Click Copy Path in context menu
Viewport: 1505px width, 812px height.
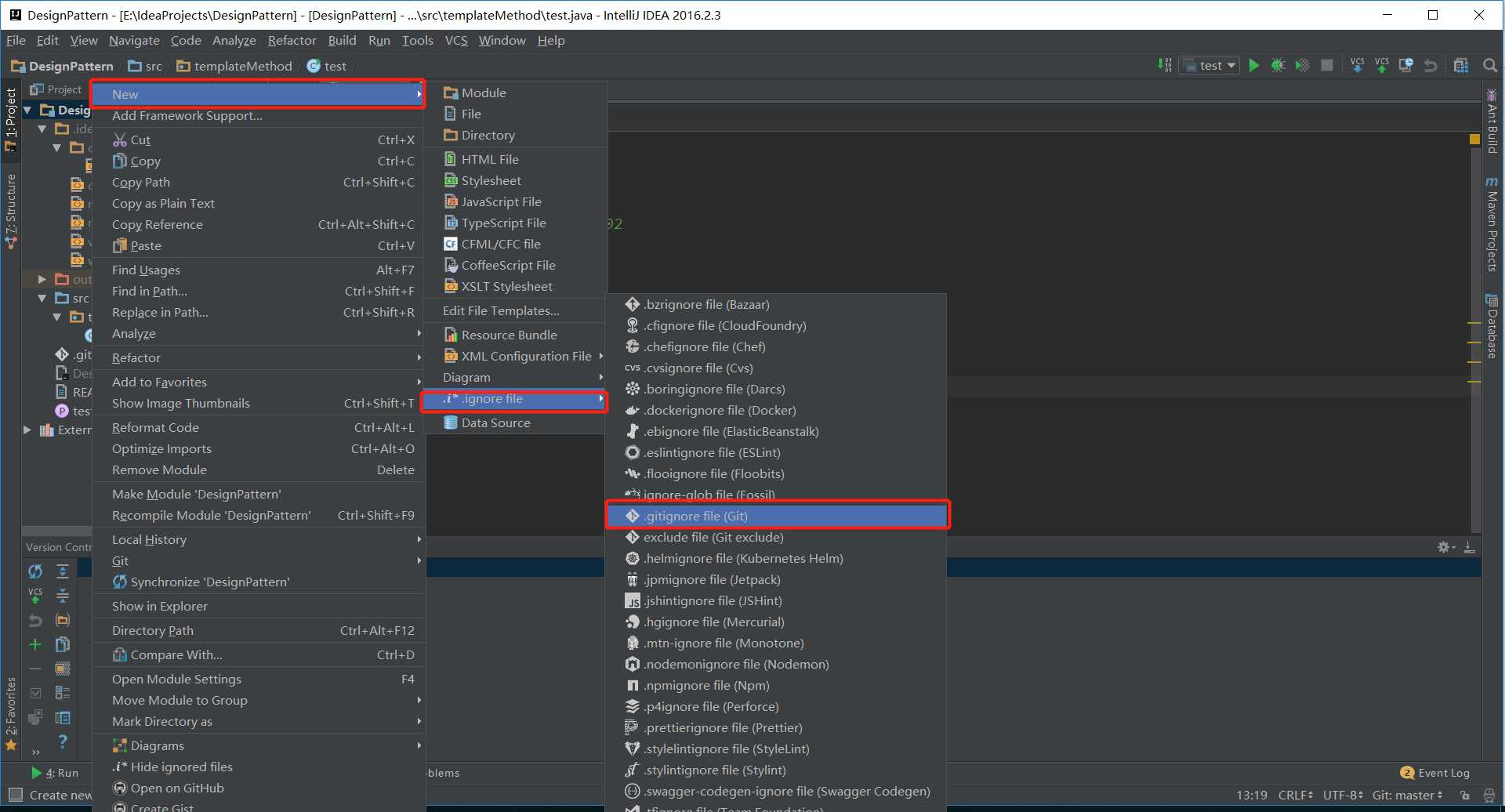pos(259,182)
